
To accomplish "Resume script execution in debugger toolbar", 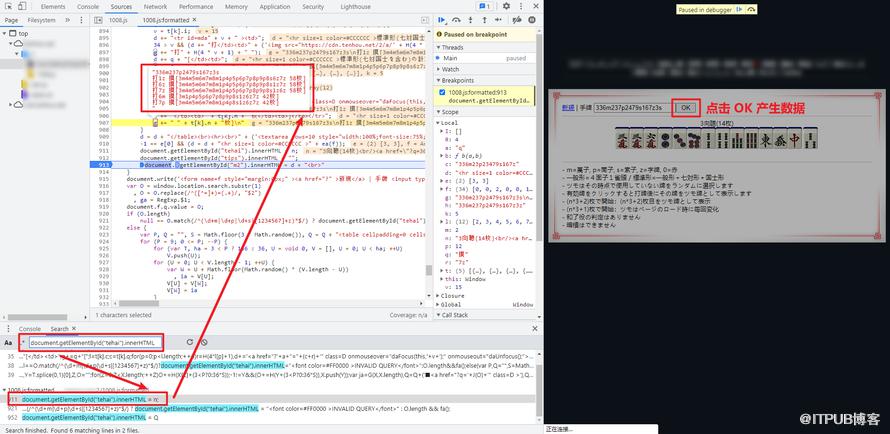I will [x=442, y=20].
